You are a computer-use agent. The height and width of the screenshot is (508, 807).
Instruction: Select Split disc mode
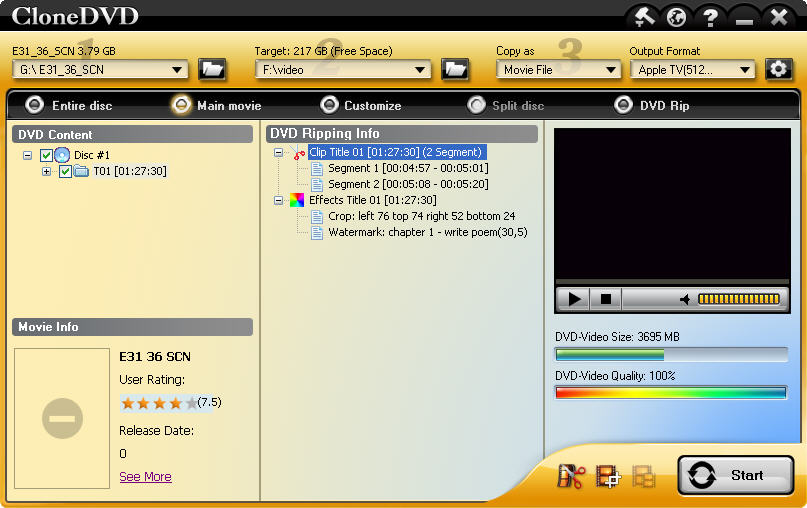tap(506, 106)
